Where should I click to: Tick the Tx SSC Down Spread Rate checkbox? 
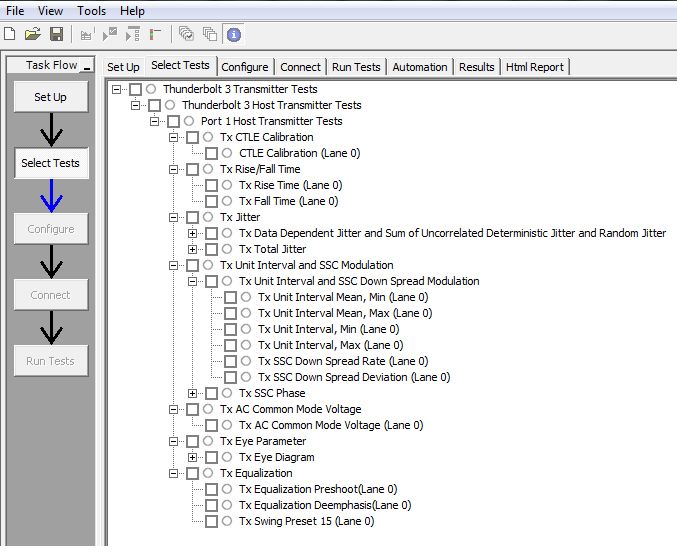coord(230,361)
